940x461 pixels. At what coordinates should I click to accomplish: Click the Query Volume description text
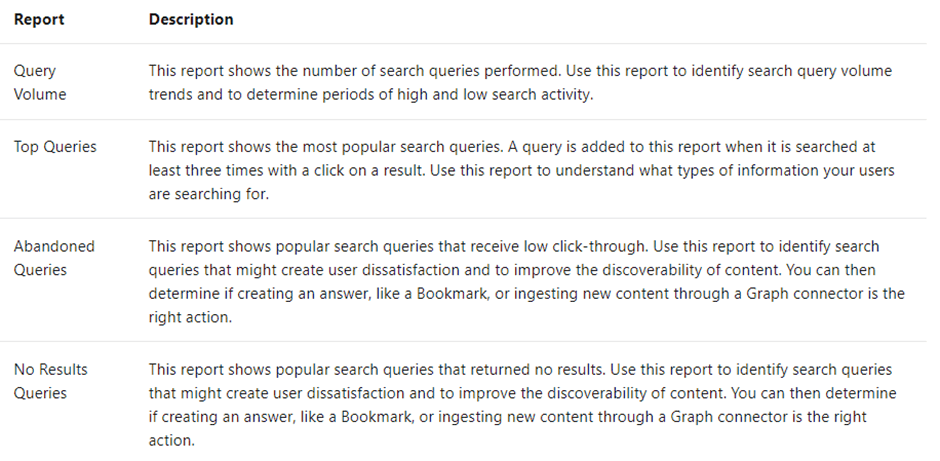coord(520,82)
